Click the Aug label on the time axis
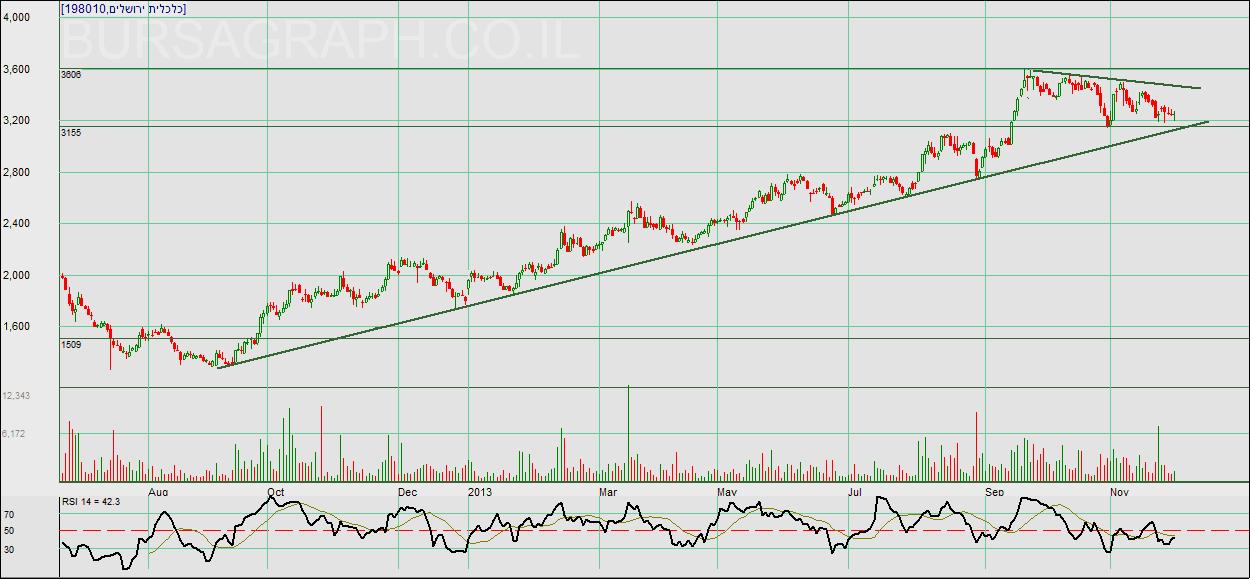Screen dimensions: 1250x579 click(x=158, y=492)
